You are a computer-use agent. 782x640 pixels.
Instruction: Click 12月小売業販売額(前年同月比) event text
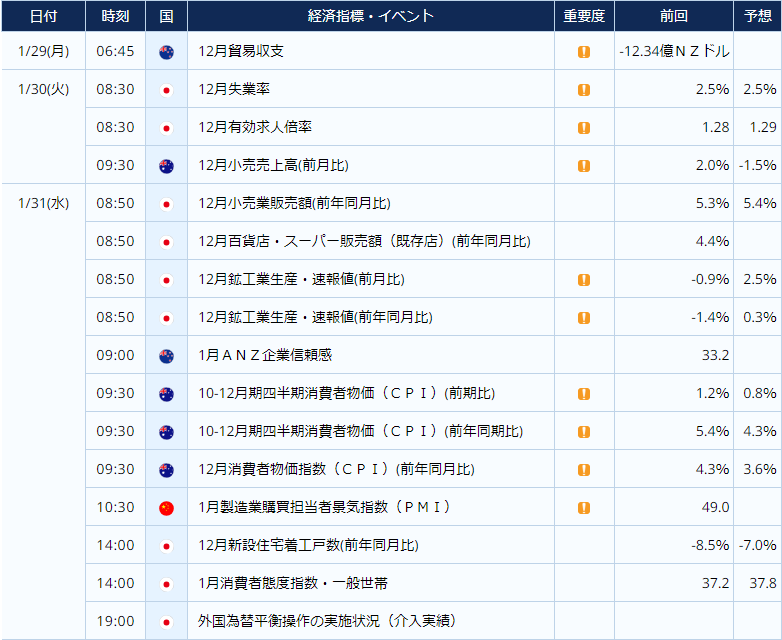click(x=294, y=203)
